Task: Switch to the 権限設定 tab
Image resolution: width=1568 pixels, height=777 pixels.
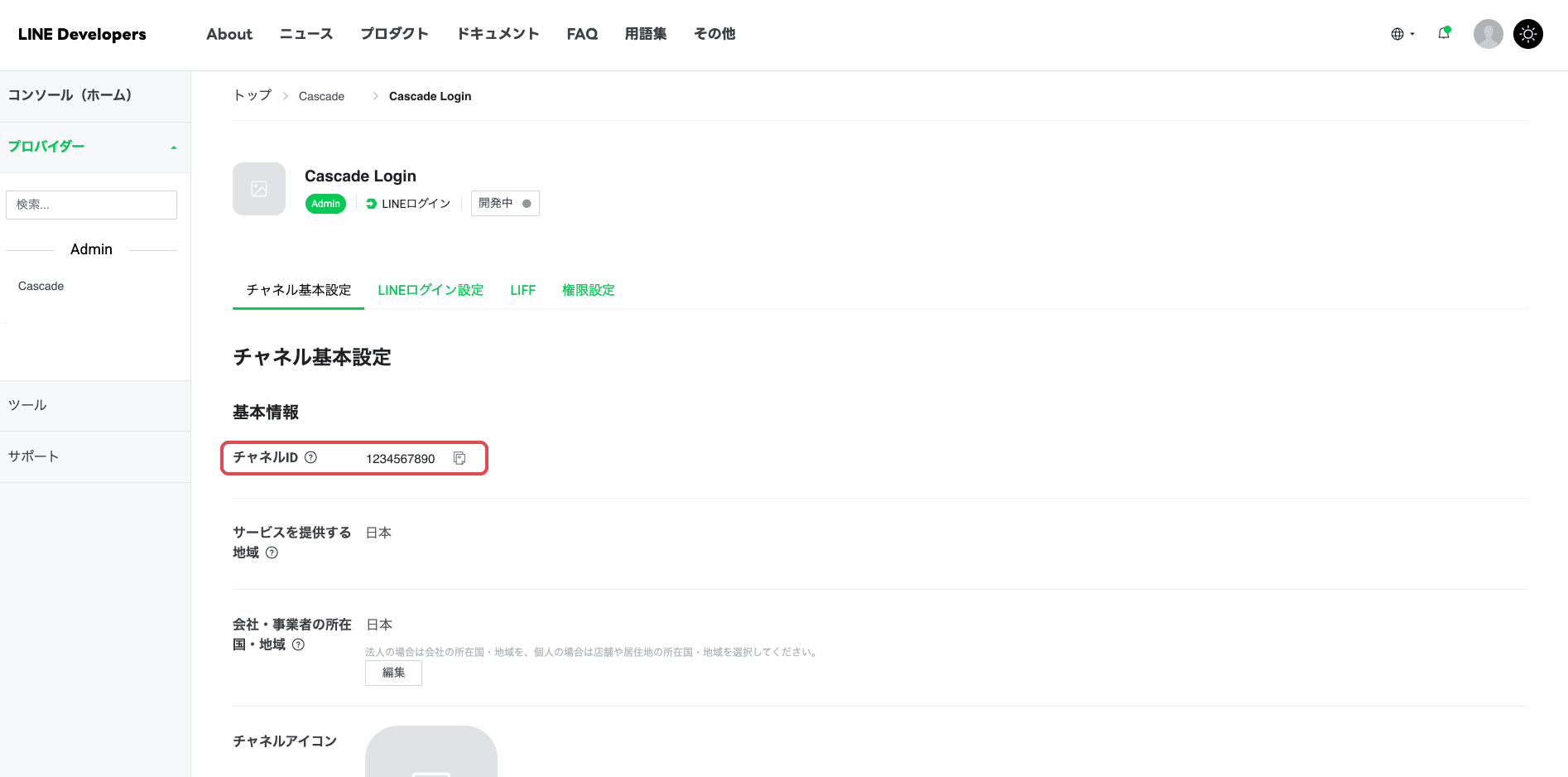Action: coord(589,290)
